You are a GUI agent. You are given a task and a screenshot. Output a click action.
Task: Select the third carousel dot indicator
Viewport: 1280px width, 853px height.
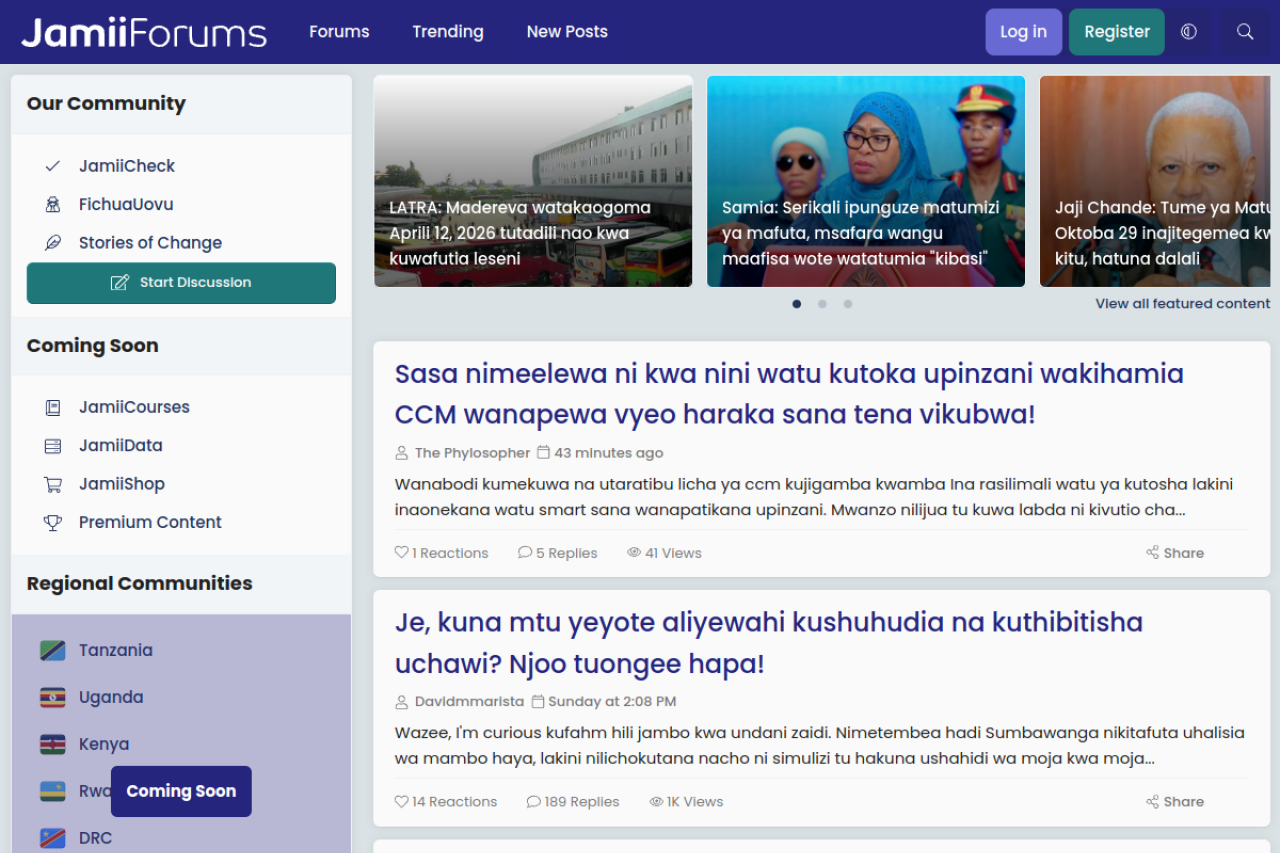tap(848, 304)
